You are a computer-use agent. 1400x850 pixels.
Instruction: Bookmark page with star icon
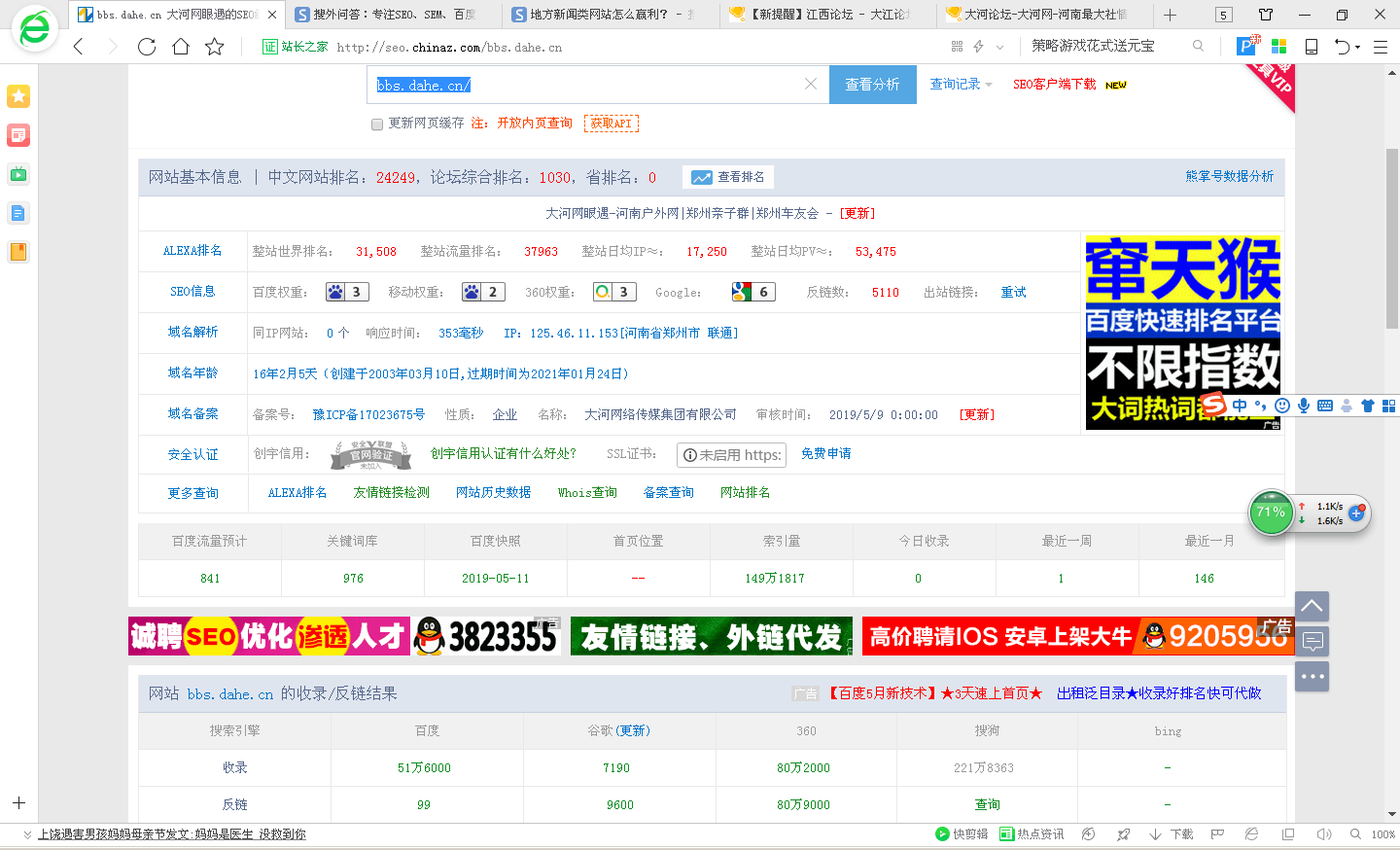pyautogui.click(x=215, y=47)
